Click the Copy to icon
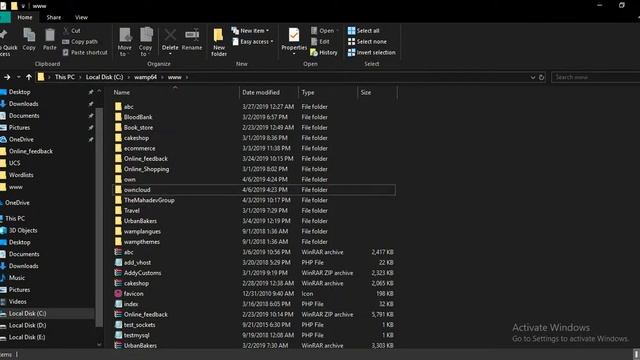Viewport: 640px width, 360px height. (146, 35)
